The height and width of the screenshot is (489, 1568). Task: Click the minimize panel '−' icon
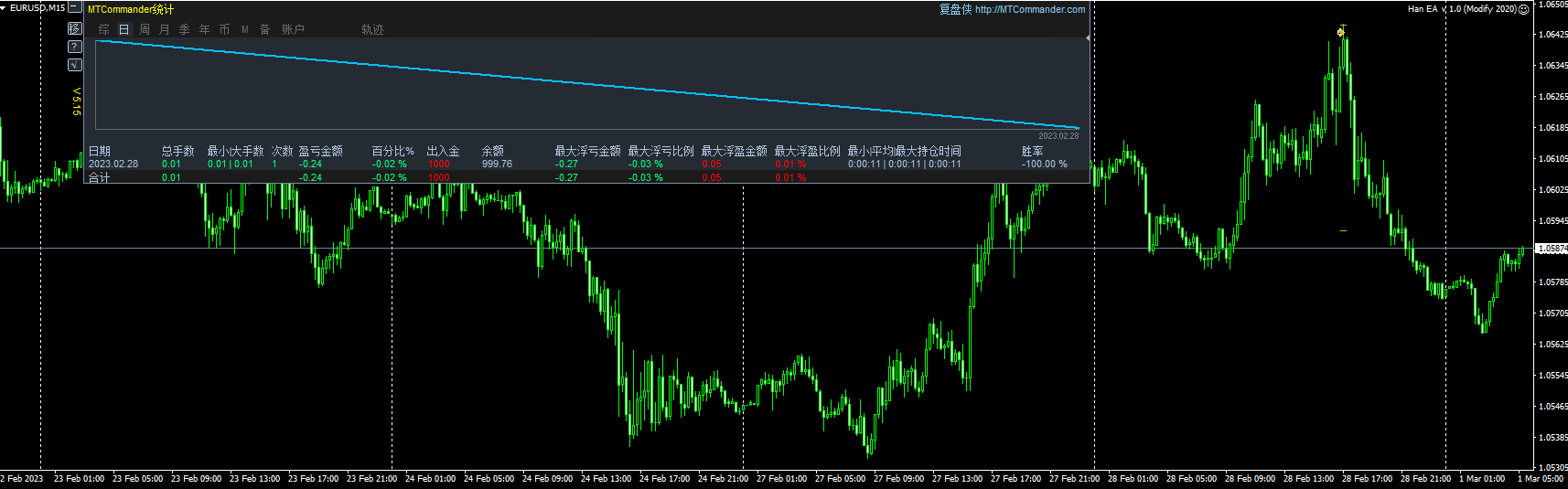[75, 7]
